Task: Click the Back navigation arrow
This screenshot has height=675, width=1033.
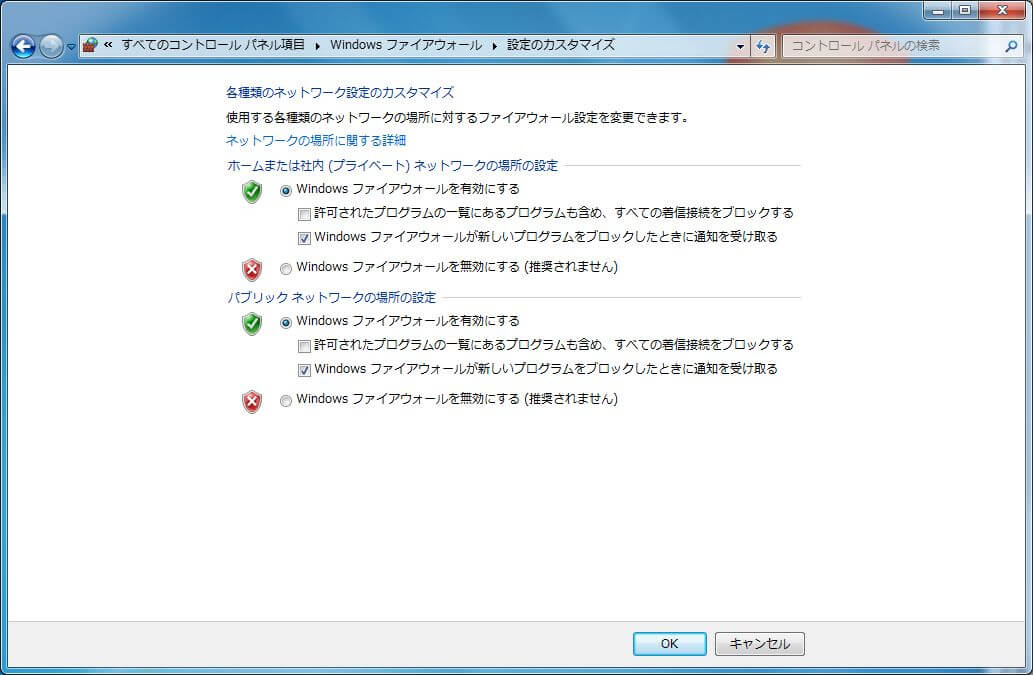Action: click(x=23, y=46)
